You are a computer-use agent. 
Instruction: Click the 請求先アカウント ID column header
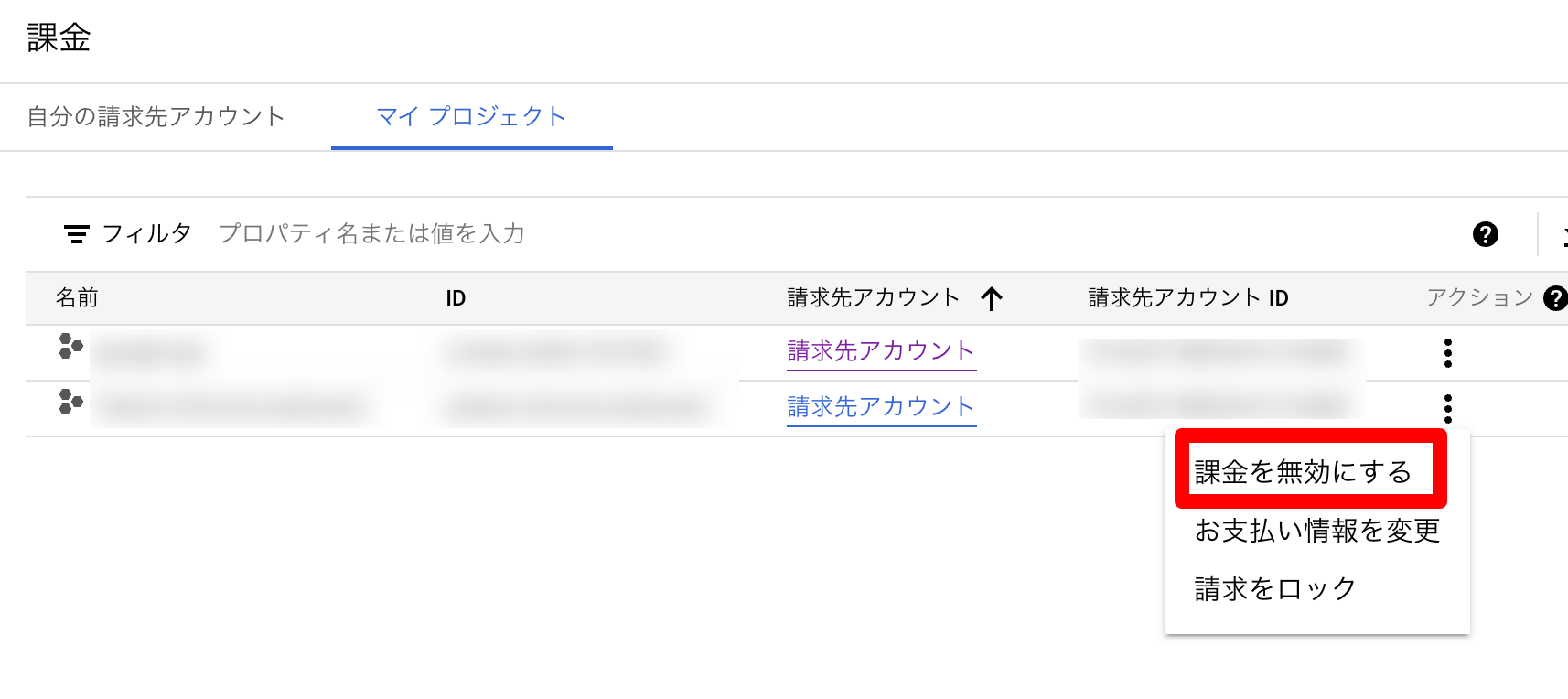click(1187, 297)
